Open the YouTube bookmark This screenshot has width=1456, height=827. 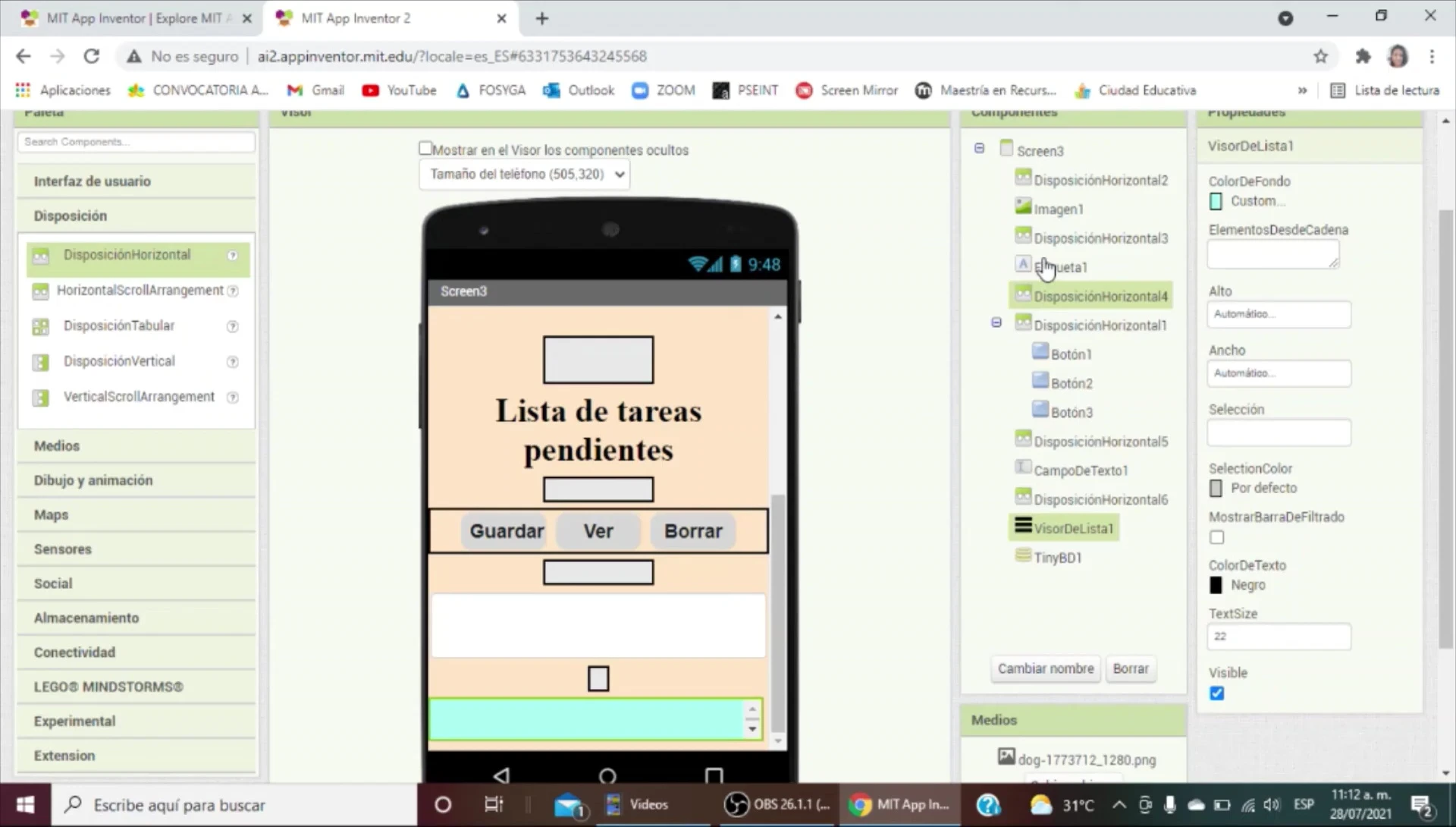point(399,90)
